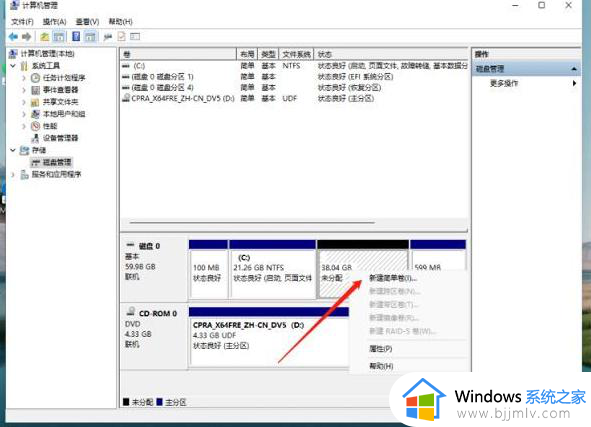
Task: Click the icon beside 事件查看器
Action: point(35,90)
